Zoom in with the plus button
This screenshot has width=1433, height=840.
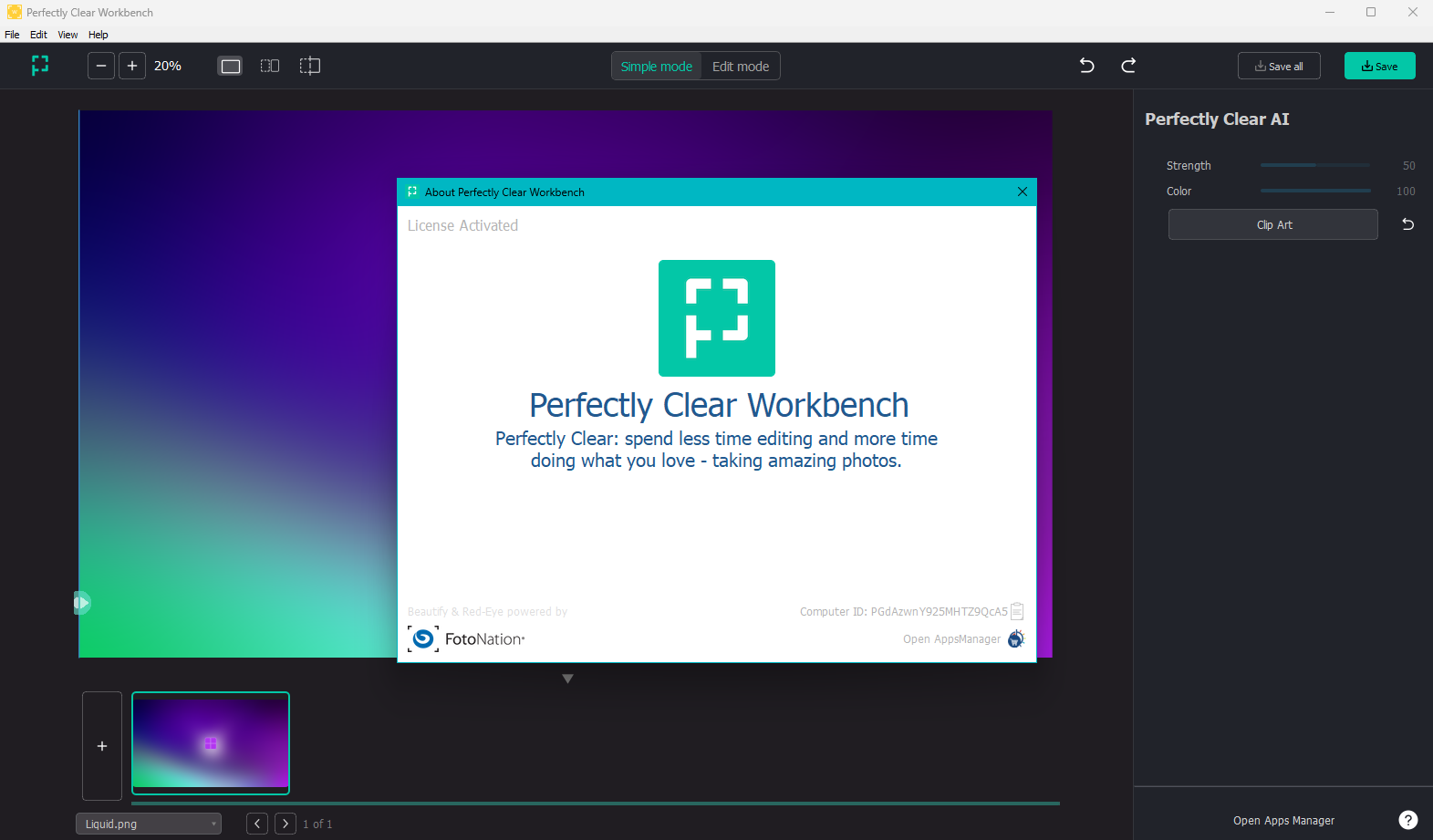click(x=132, y=66)
